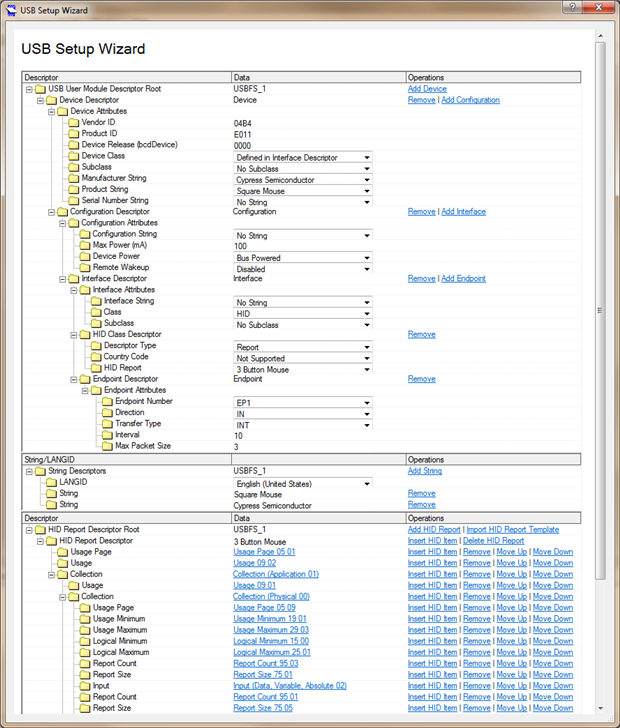The width and height of the screenshot is (620, 728).
Task: Click the folder icon beside Endpoint Number
Action: pos(107,402)
